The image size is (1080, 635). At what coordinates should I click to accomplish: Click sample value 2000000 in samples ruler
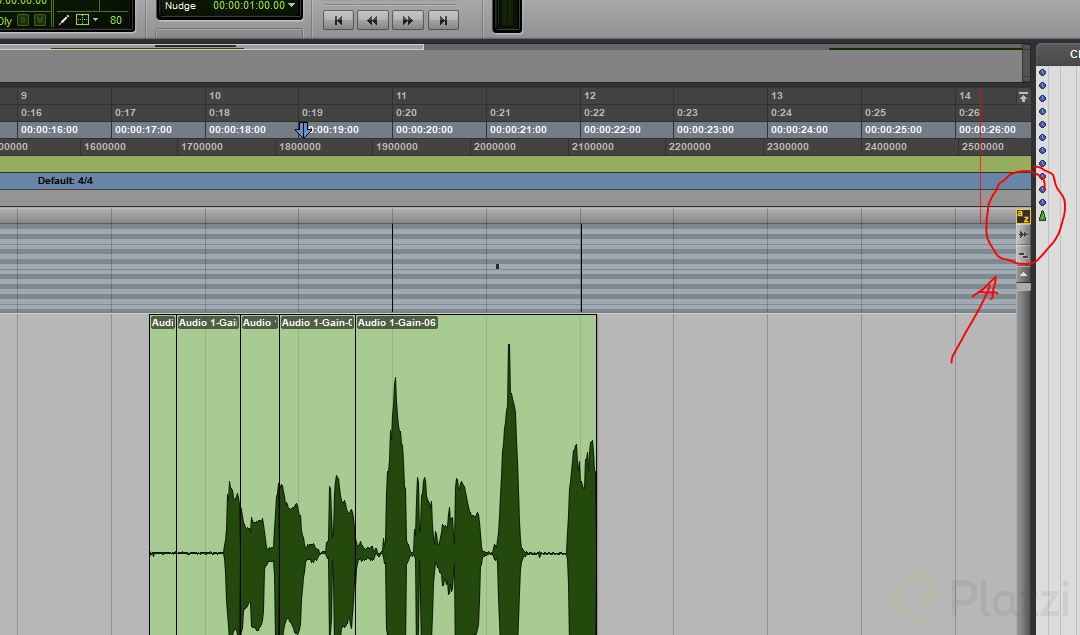(x=495, y=147)
